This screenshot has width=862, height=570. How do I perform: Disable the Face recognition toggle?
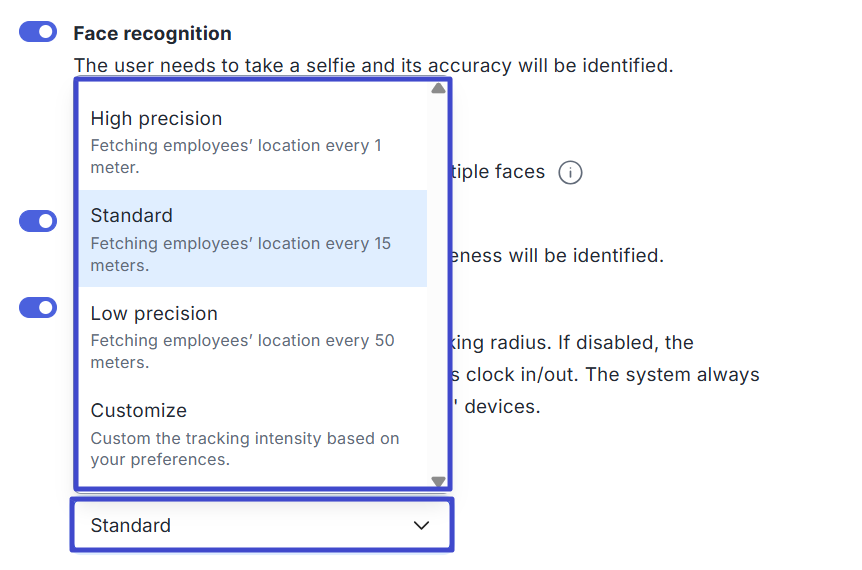pos(38,33)
